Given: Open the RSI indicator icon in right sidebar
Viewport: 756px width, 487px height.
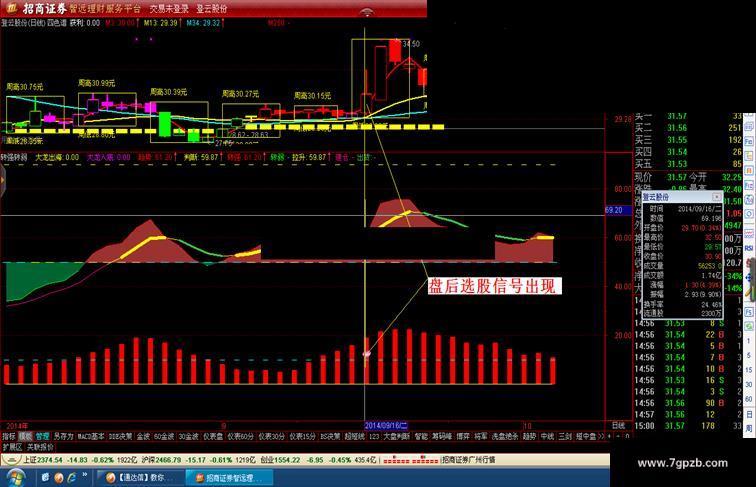Looking at the screenshot, I should coord(749,248).
